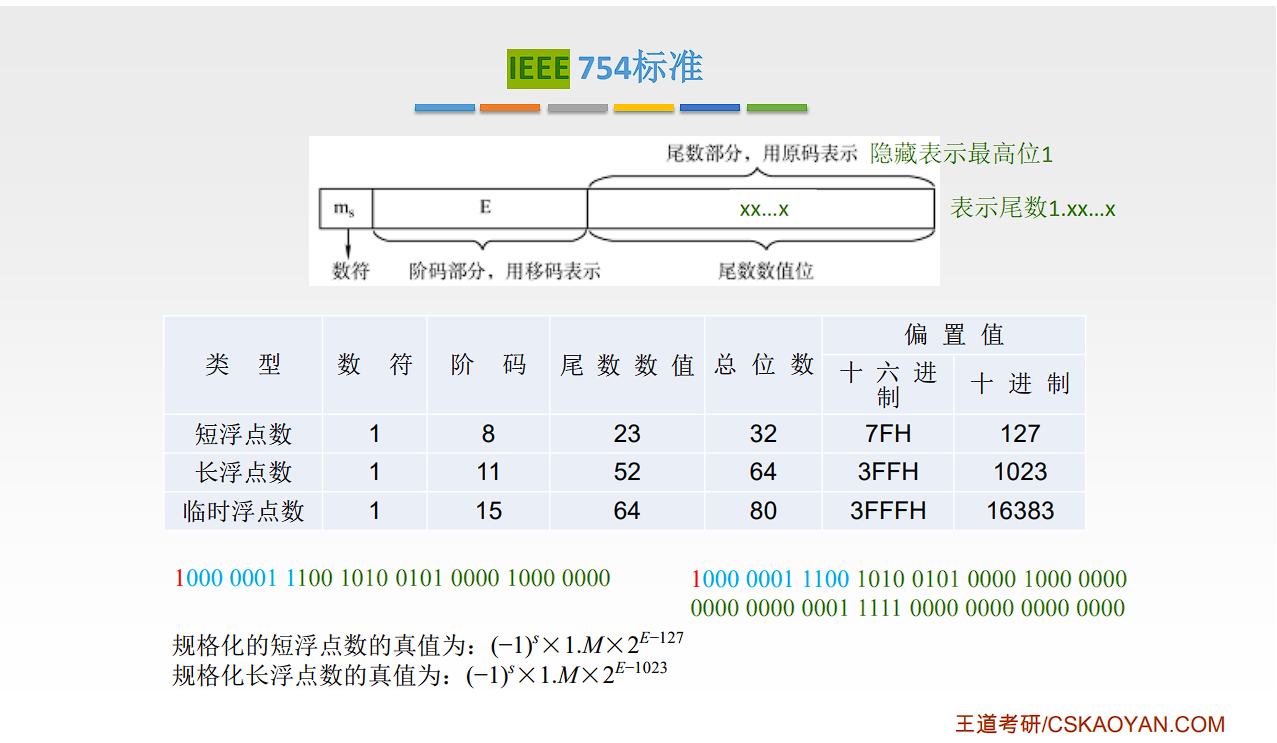The width and height of the screenshot is (1277, 743).
Task: Select total bits "64" in 长浮点数 row
Action: pos(763,472)
